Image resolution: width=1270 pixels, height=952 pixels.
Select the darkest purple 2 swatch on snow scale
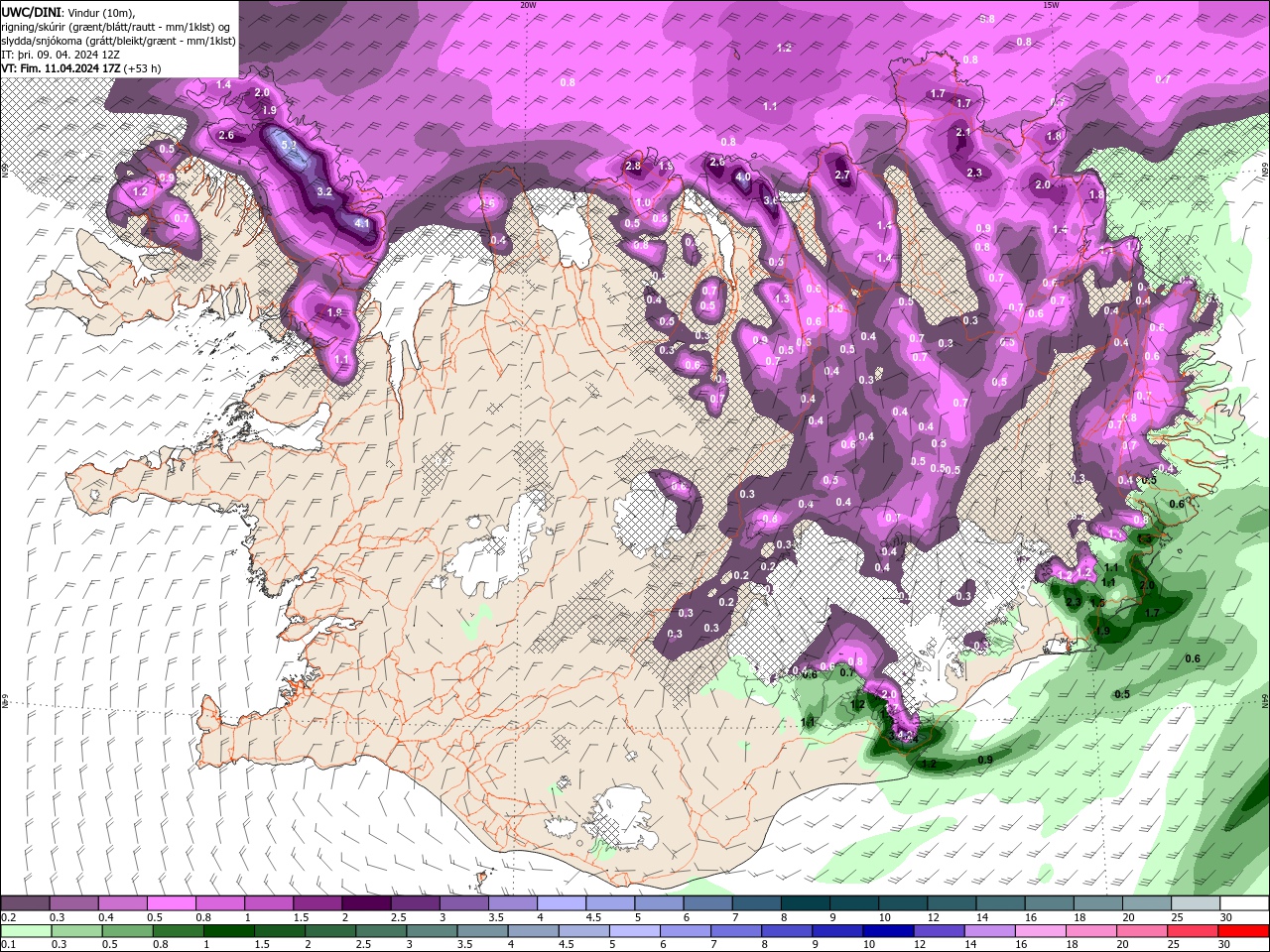point(366,904)
